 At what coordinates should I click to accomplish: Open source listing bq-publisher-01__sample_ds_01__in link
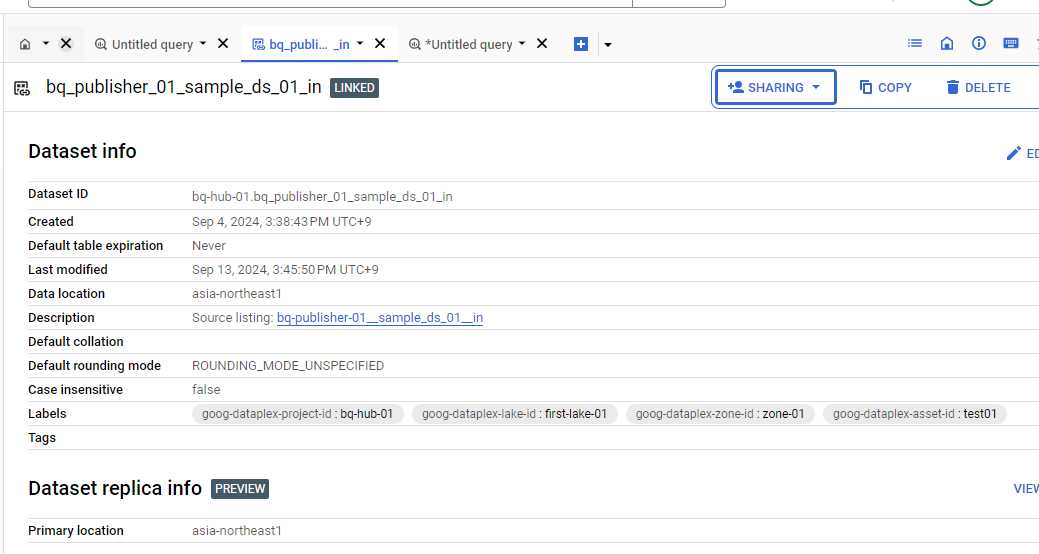click(x=380, y=317)
